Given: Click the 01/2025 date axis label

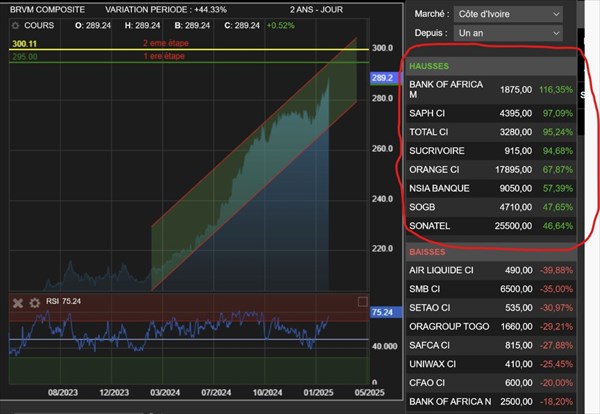Looking at the screenshot, I should pos(318,393).
